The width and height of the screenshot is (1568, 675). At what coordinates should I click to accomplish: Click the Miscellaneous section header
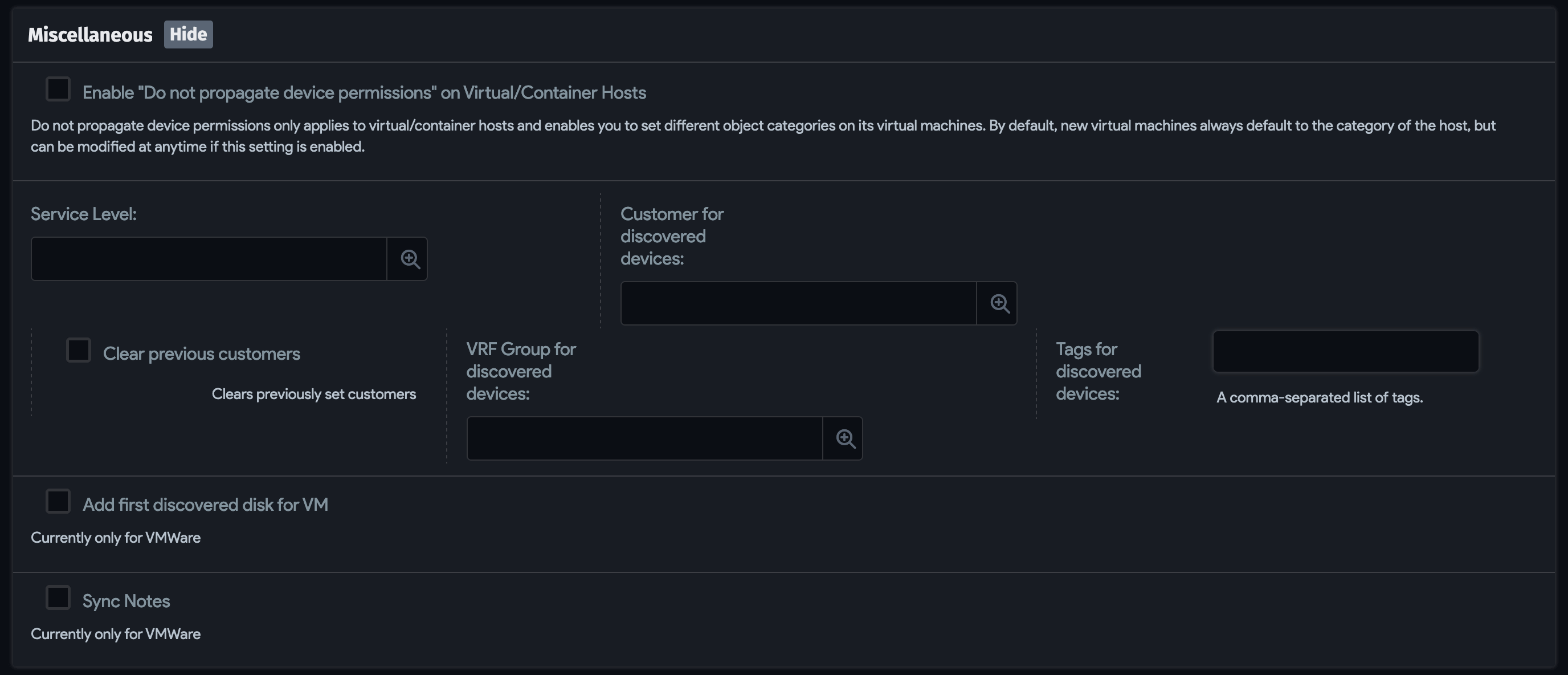point(90,34)
